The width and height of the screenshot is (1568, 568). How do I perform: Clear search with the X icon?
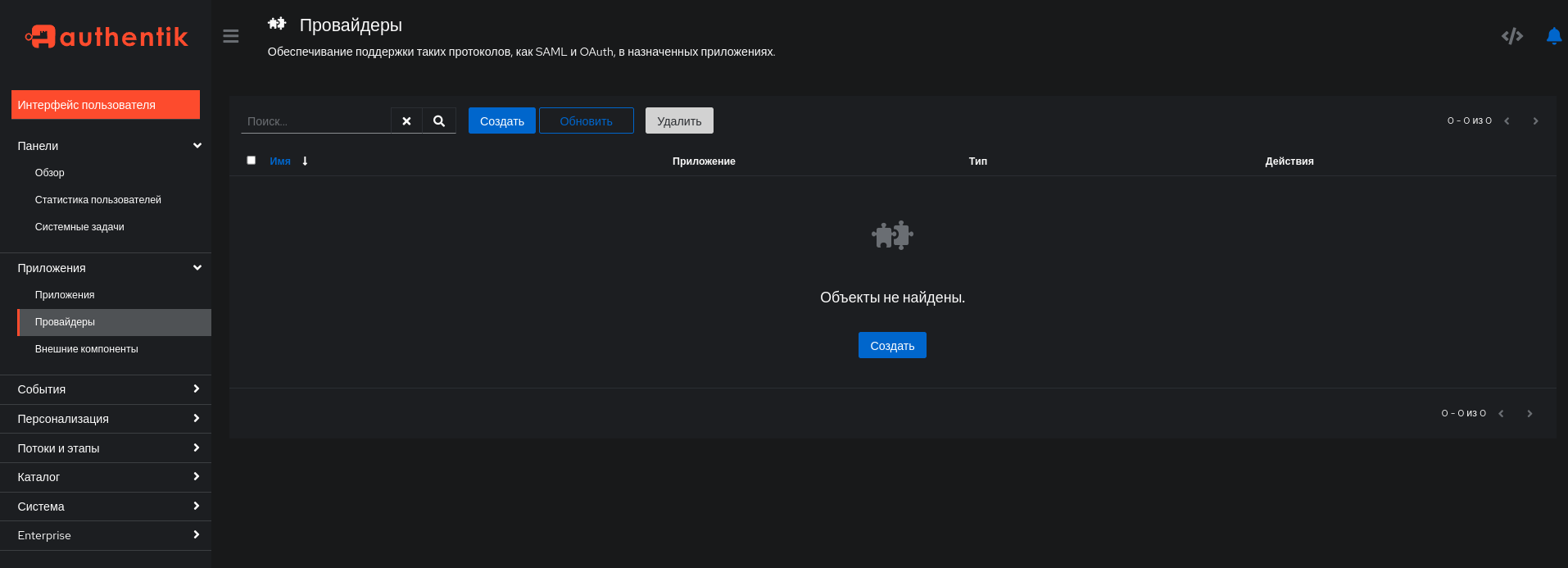tap(406, 120)
